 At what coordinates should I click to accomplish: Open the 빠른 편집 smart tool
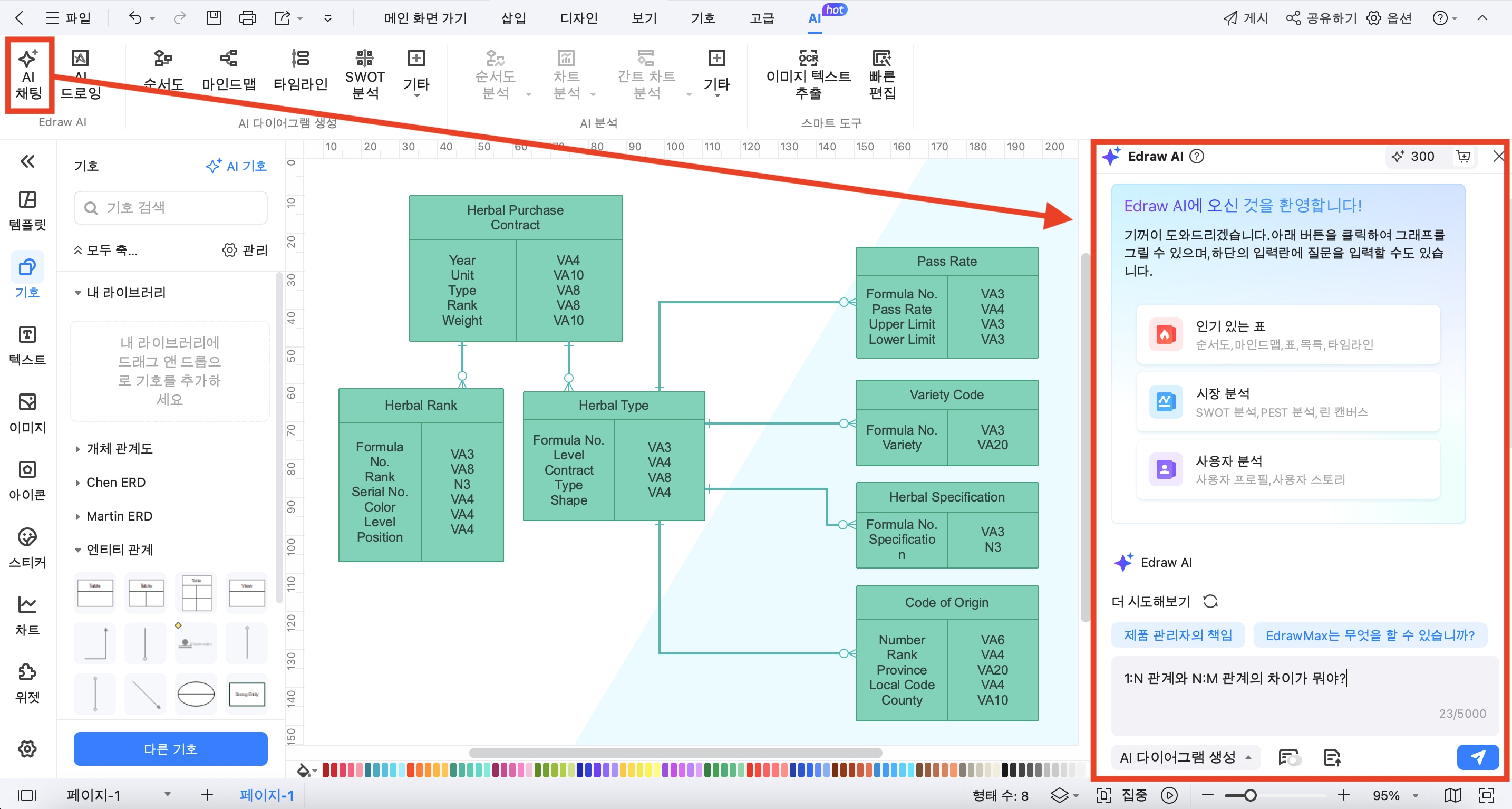click(881, 74)
